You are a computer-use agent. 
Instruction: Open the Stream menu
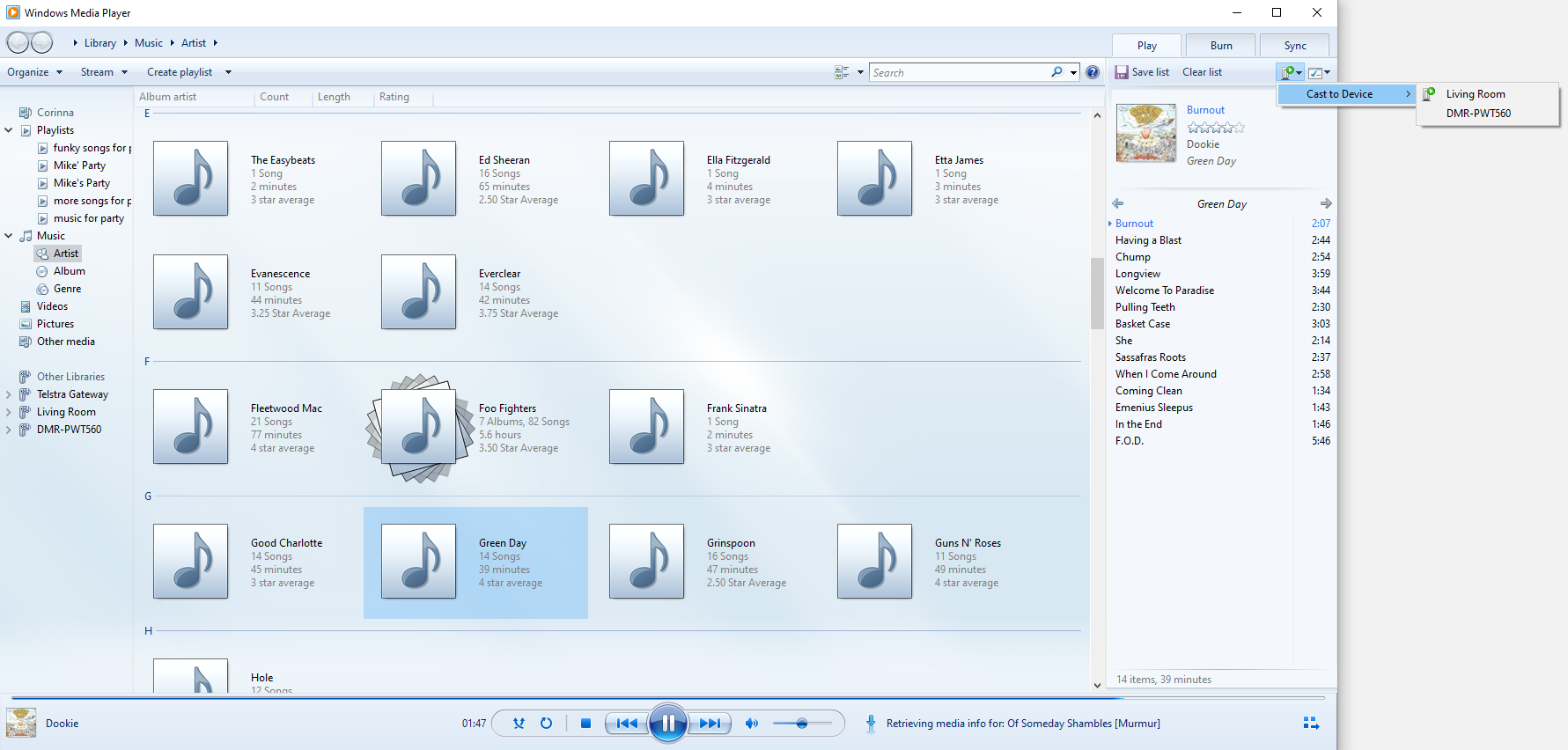104,72
